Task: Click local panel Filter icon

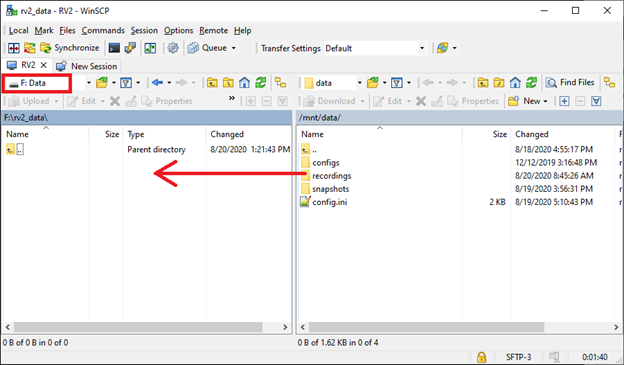Action: pyautogui.click(x=126, y=83)
